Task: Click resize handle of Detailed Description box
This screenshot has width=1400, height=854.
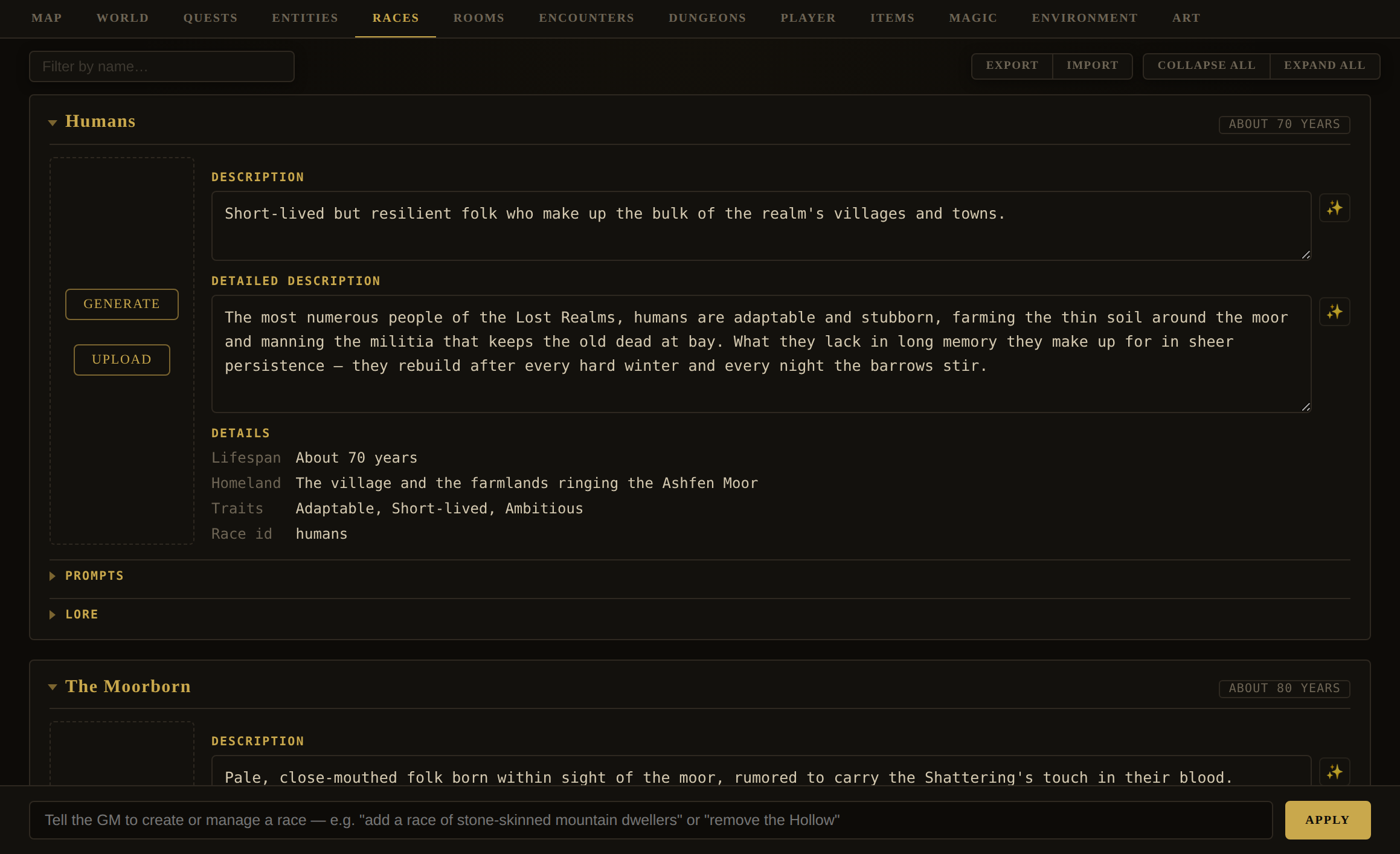Action: [x=1306, y=407]
